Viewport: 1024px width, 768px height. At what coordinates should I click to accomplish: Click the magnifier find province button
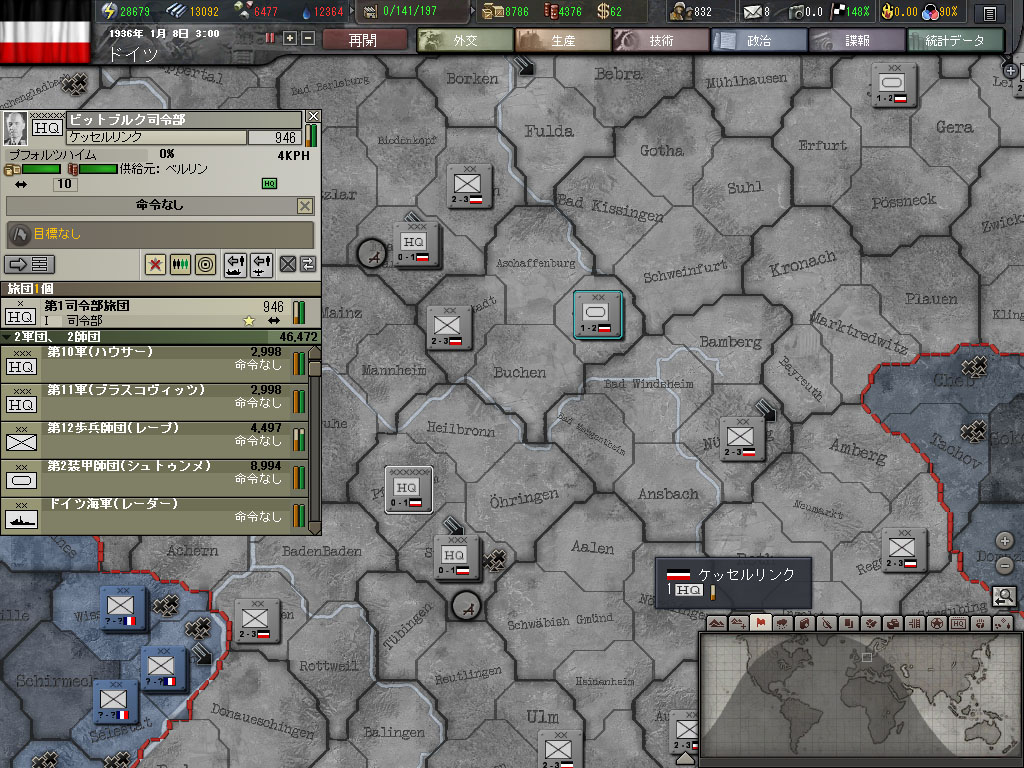[x=1004, y=595]
